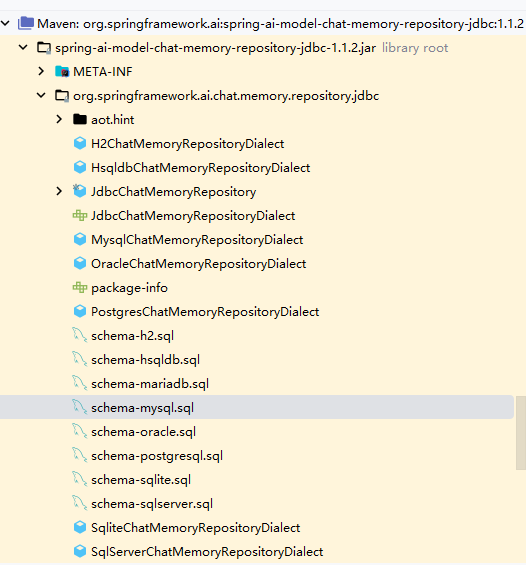Click the jdbc package folder icon
Screen dimensions: 526x565
coord(62,96)
